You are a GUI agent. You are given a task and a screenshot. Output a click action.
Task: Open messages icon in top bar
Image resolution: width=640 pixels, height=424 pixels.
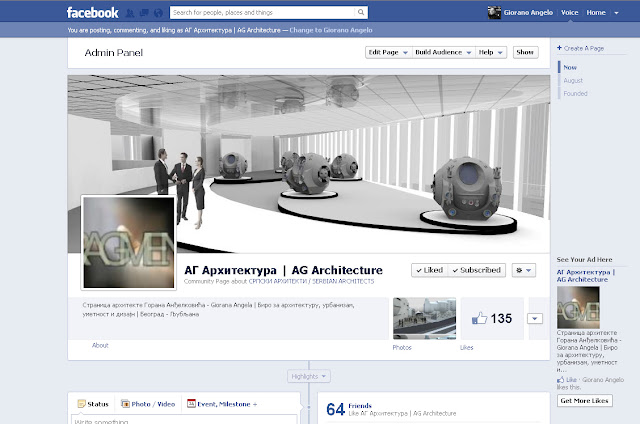(x=144, y=13)
